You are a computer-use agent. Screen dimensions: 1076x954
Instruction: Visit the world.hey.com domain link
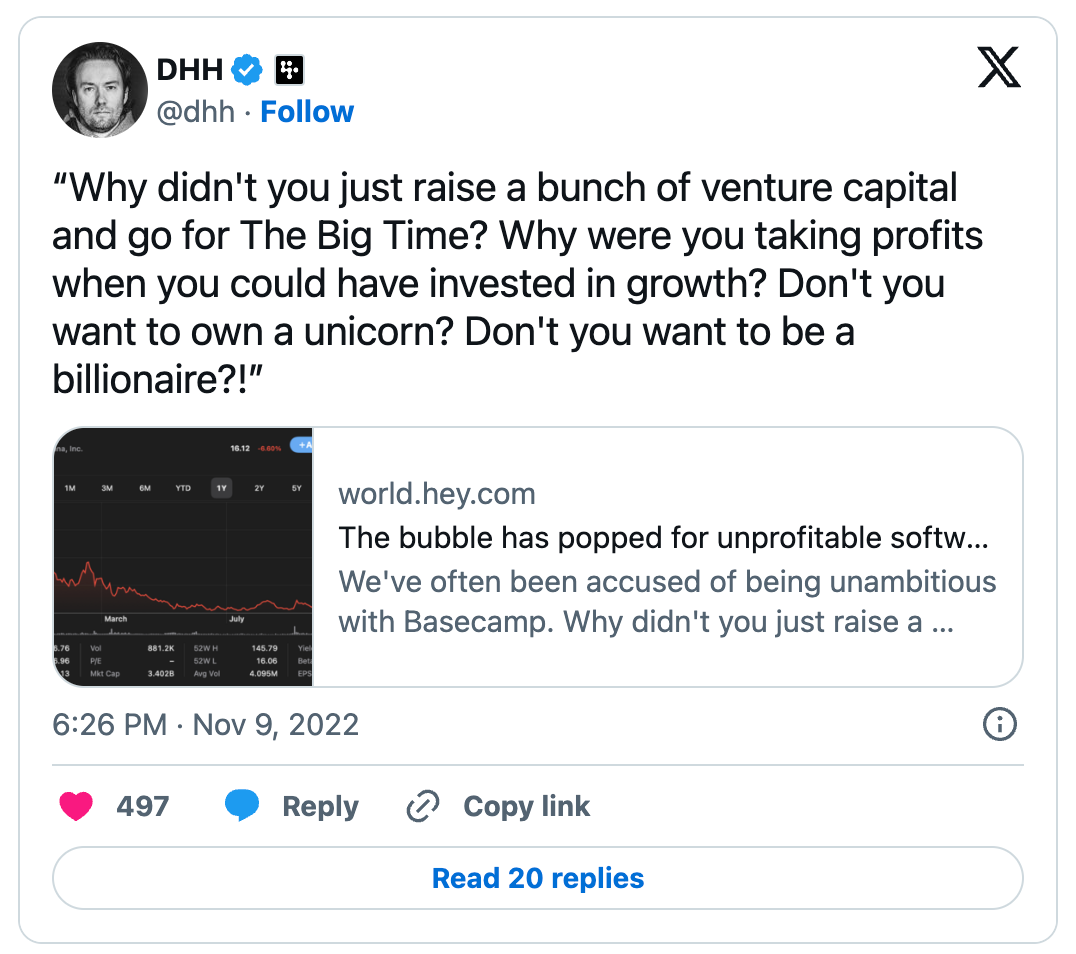tap(437, 493)
